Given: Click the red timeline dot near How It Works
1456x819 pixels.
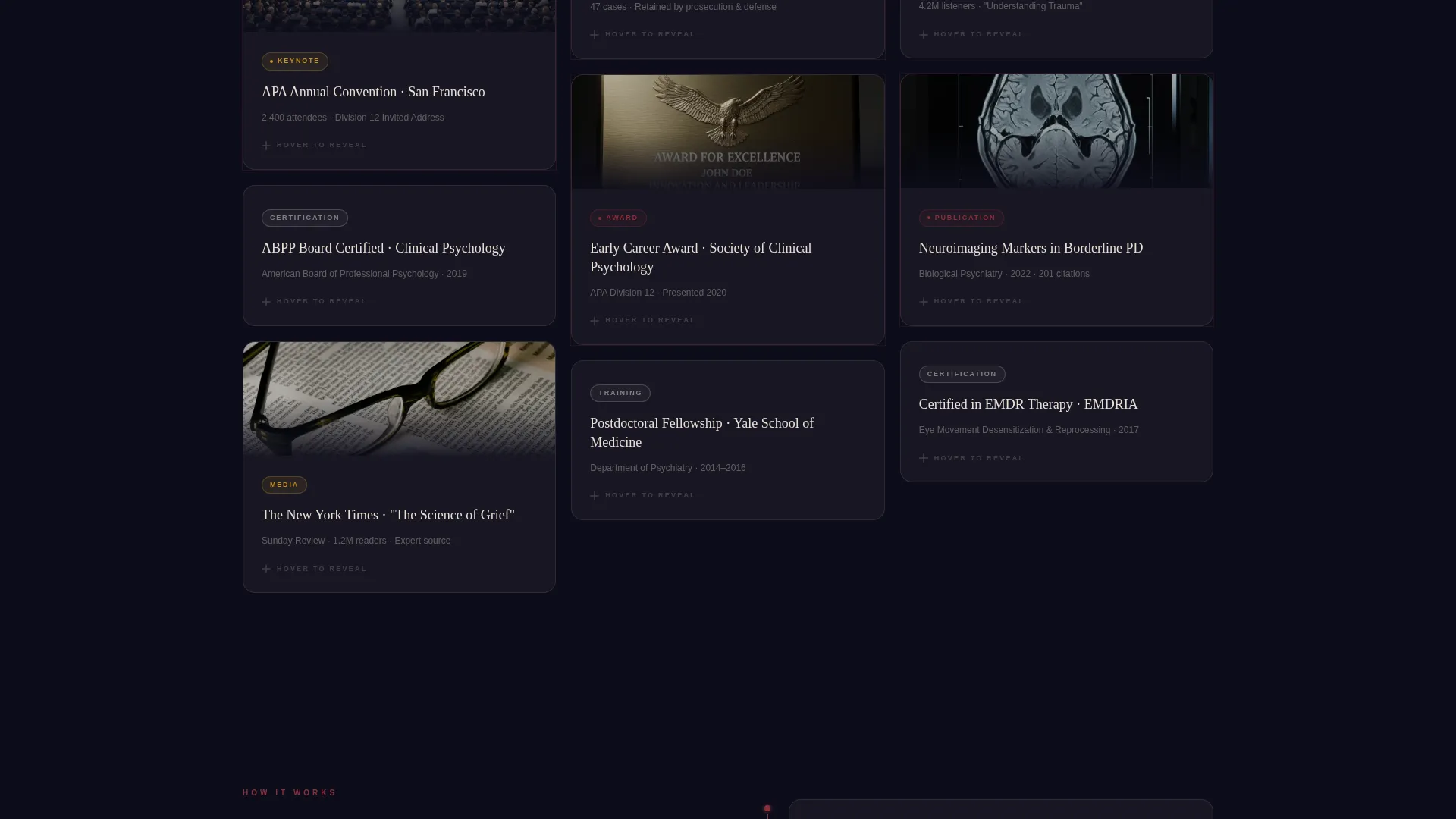Looking at the screenshot, I should 767,808.
